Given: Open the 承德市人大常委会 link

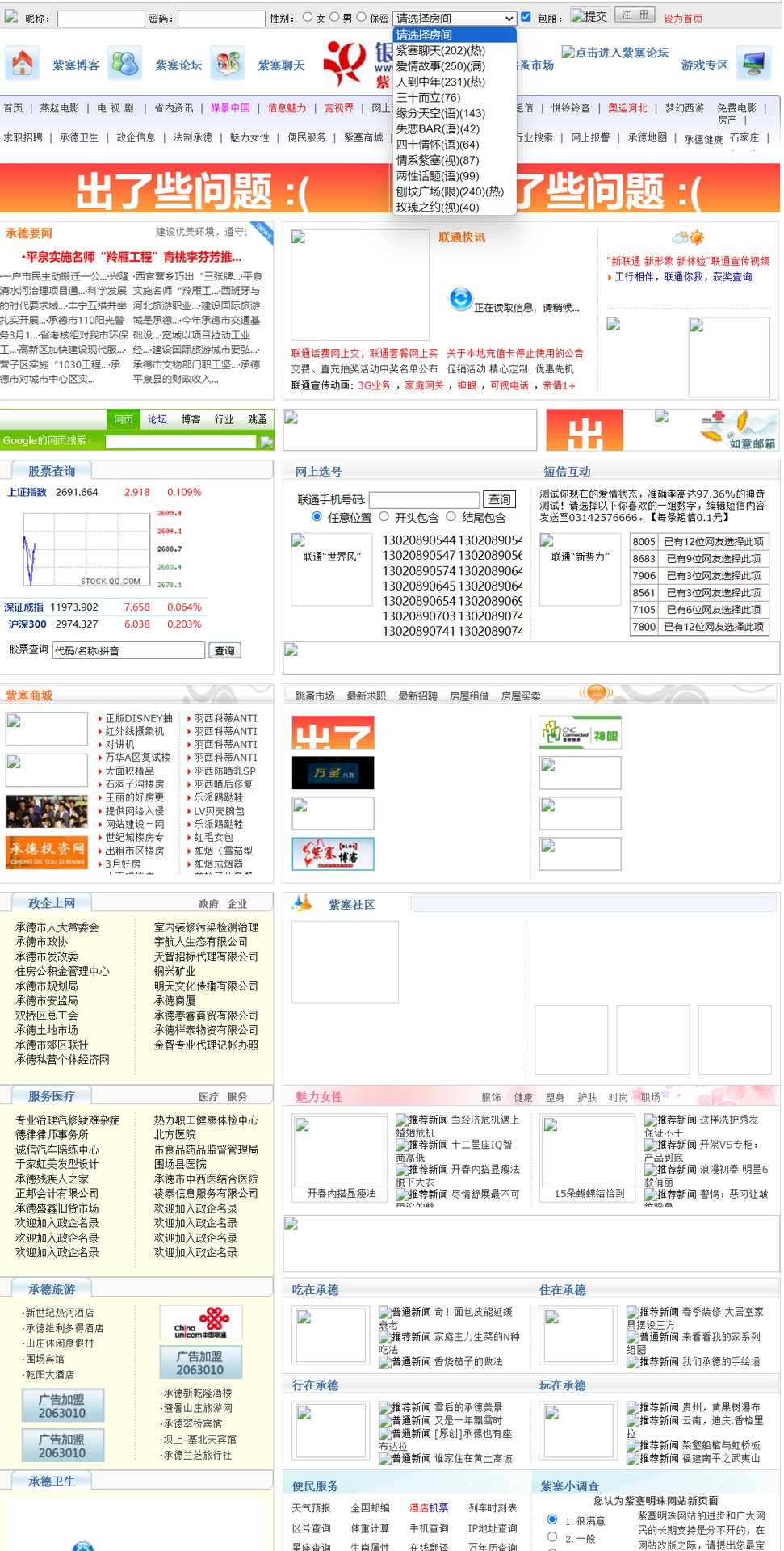Looking at the screenshot, I should click(x=57, y=927).
